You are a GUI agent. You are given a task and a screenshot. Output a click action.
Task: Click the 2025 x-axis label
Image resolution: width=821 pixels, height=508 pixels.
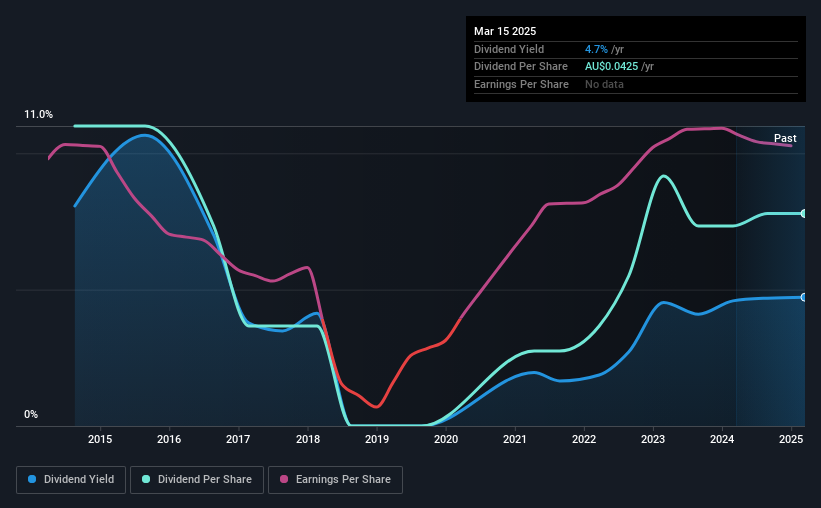791,439
